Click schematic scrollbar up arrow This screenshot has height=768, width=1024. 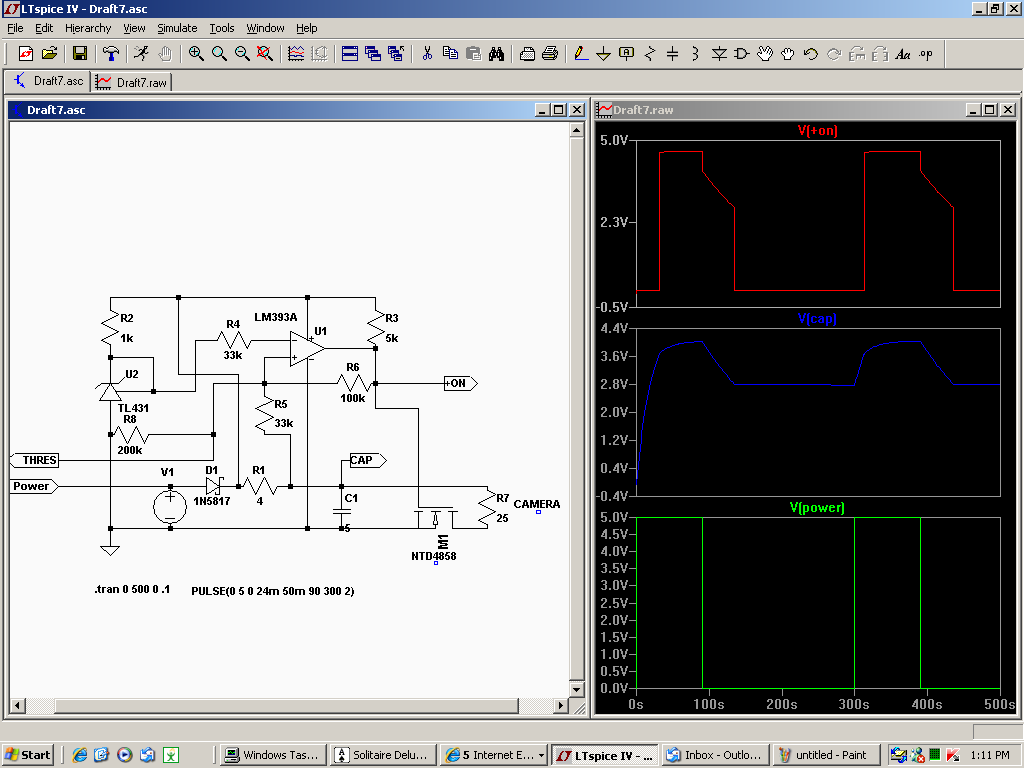click(577, 130)
